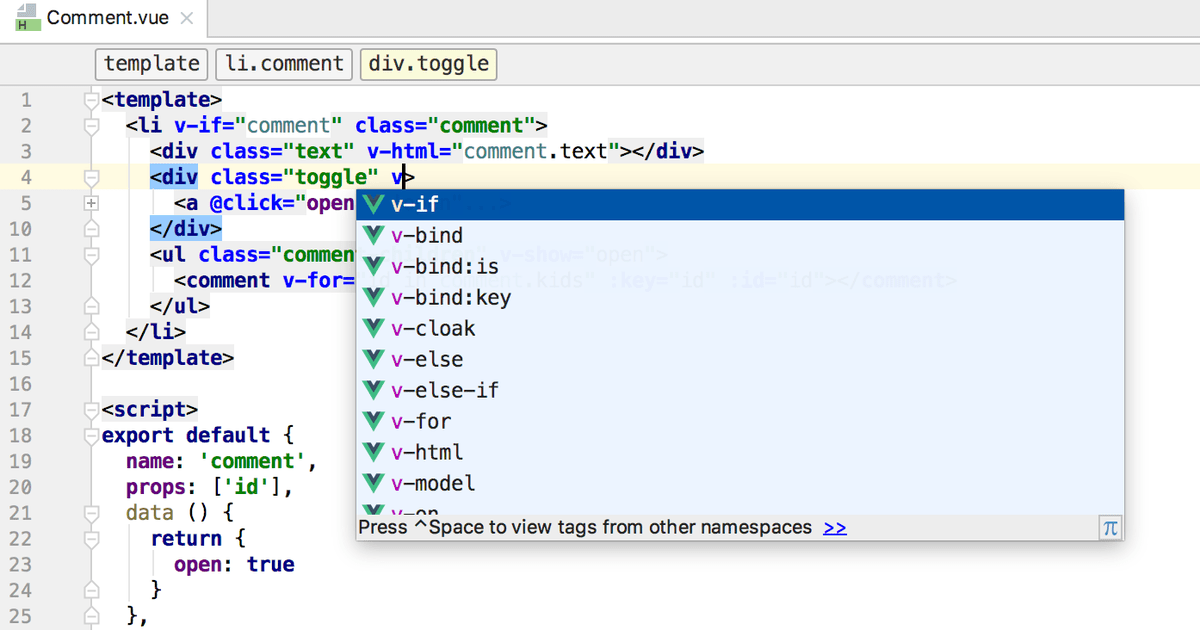Click the Vue logo next to v-else-if
This screenshot has width=1200, height=630.
click(373, 390)
